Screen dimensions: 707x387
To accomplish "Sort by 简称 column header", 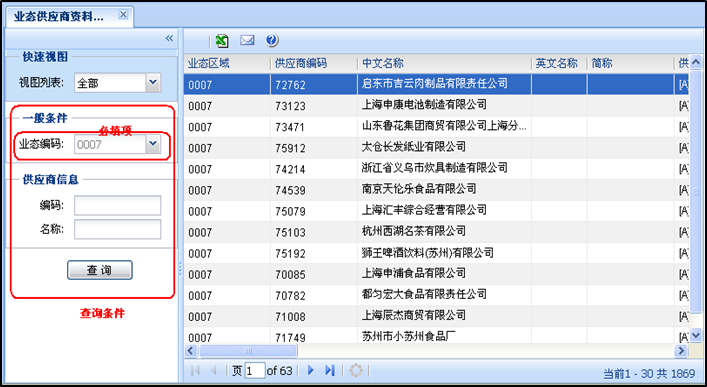I will pos(630,64).
